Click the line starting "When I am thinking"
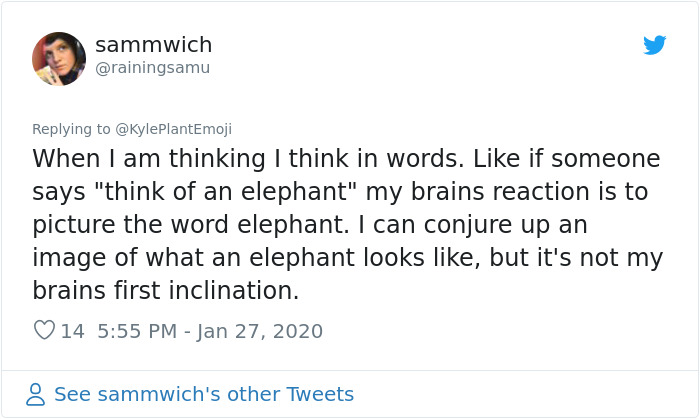The width and height of the screenshot is (700, 419). point(346,159)
